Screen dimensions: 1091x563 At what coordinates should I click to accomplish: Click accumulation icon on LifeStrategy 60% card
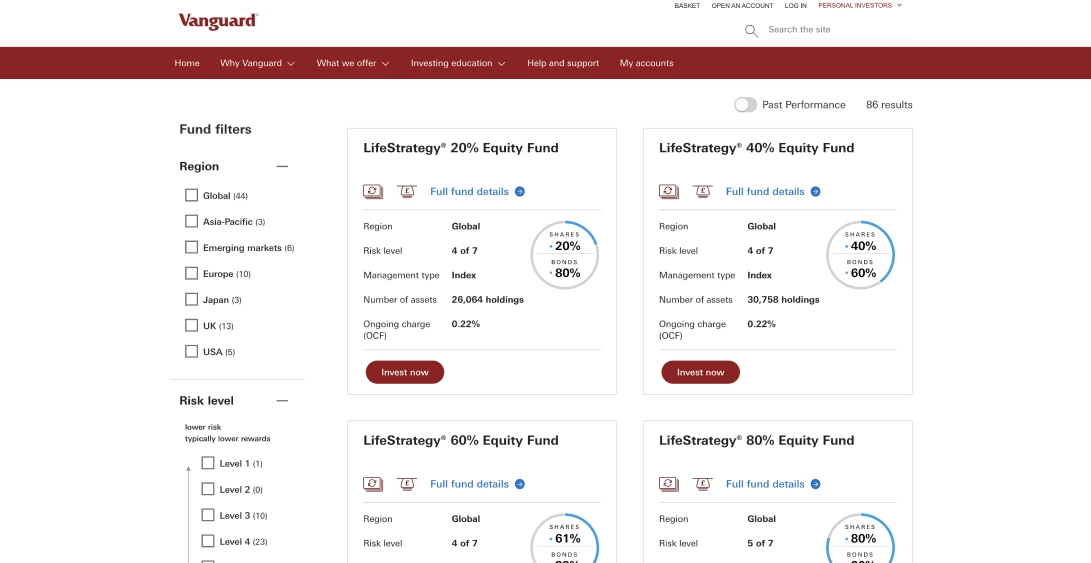click(x=373, y=484)
